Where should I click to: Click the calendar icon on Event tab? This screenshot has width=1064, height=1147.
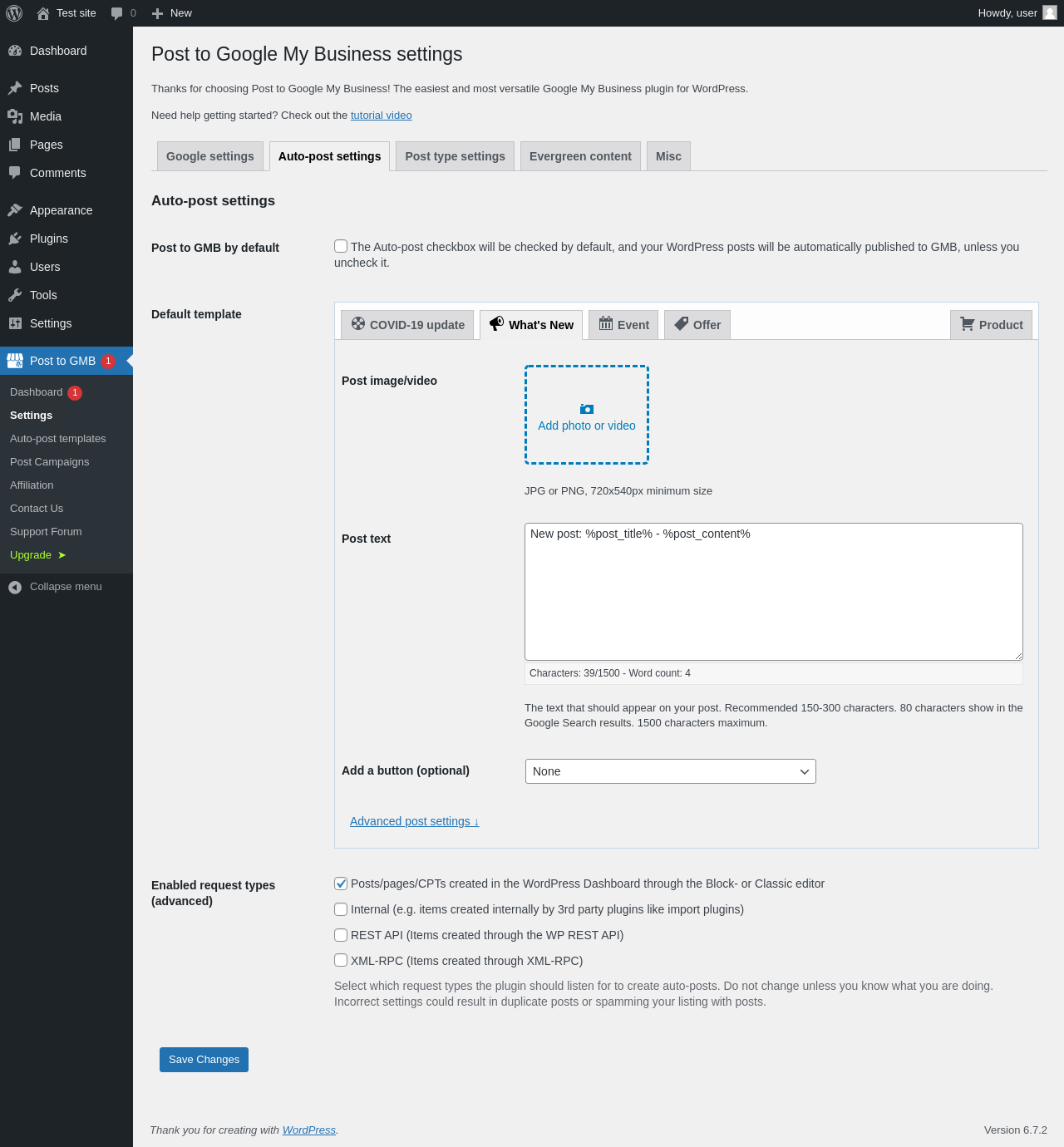click(x=606, y=323)
